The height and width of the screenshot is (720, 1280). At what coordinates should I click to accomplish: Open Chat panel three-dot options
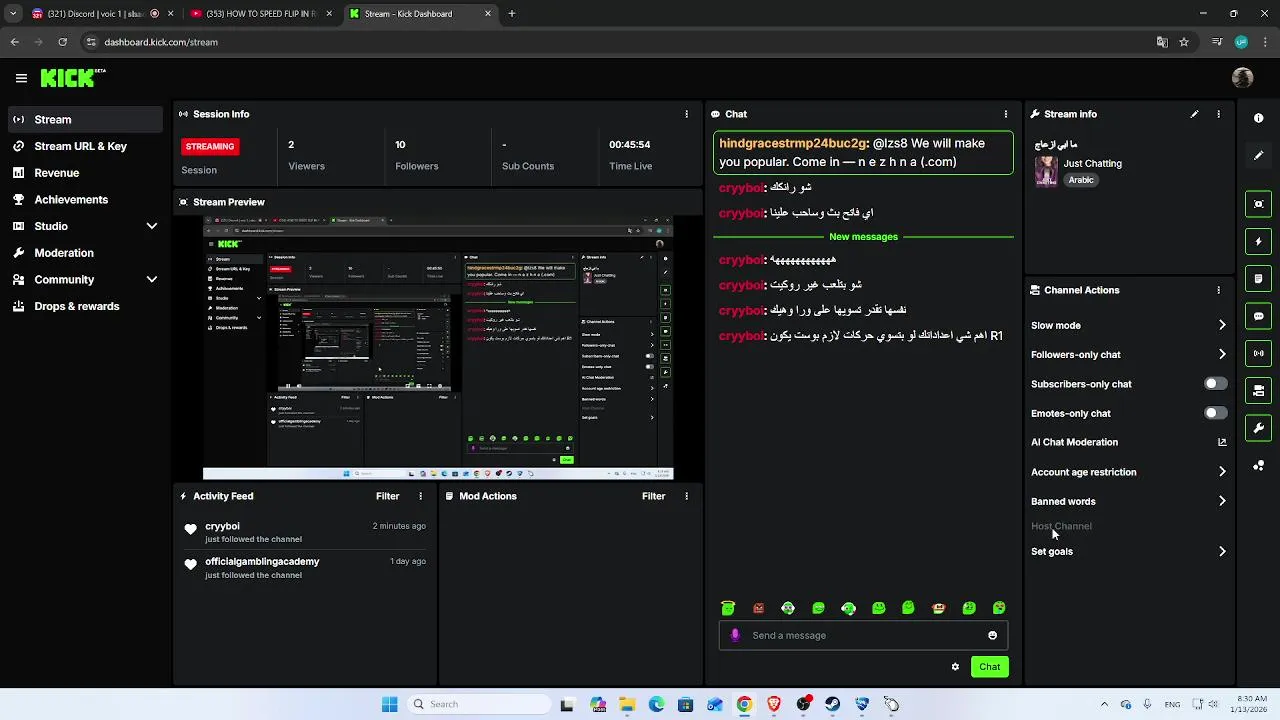1006,114
